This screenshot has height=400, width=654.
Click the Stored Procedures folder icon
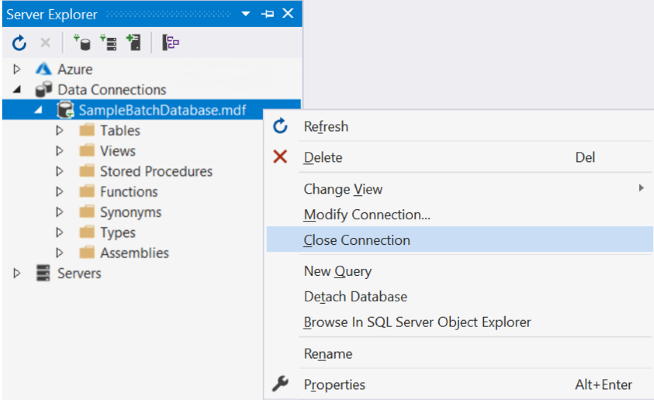[x=87, y=171]
